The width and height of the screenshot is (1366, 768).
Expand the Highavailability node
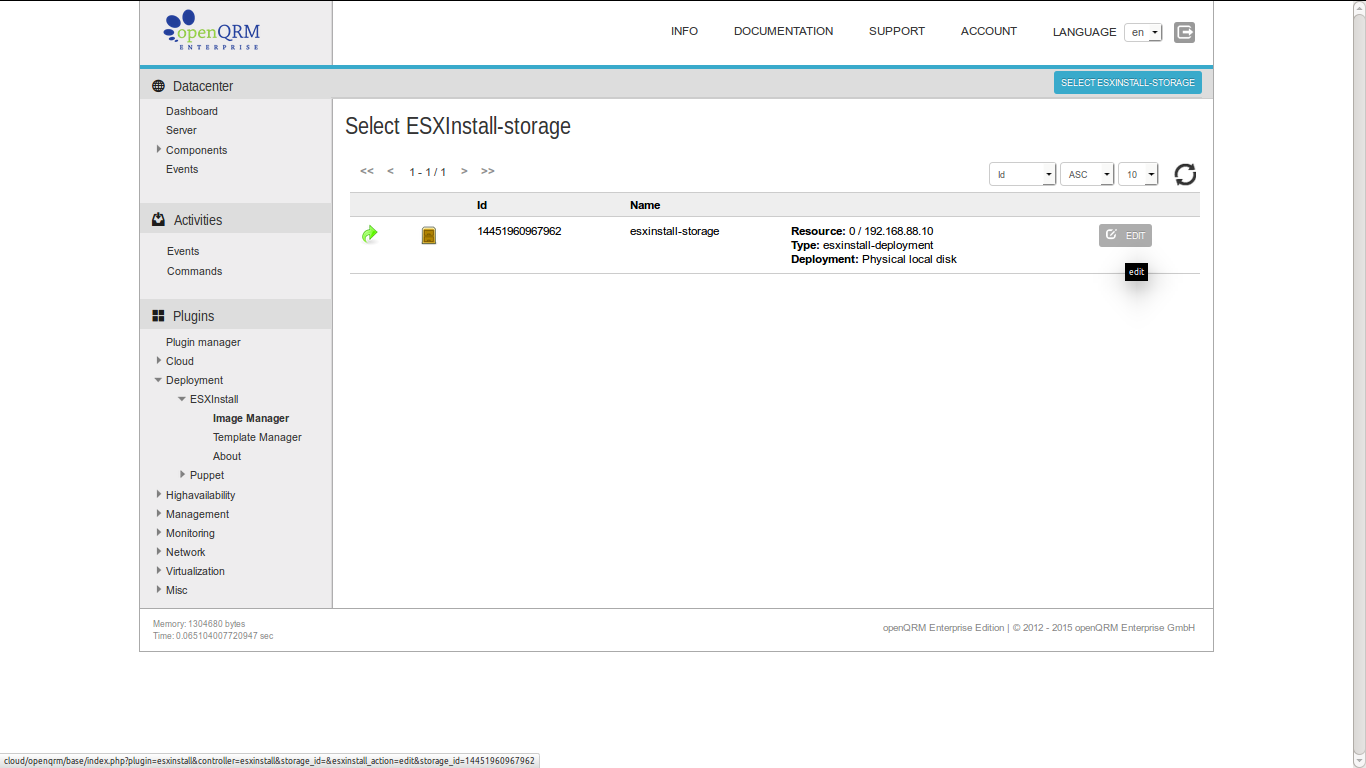coord(159,494)
